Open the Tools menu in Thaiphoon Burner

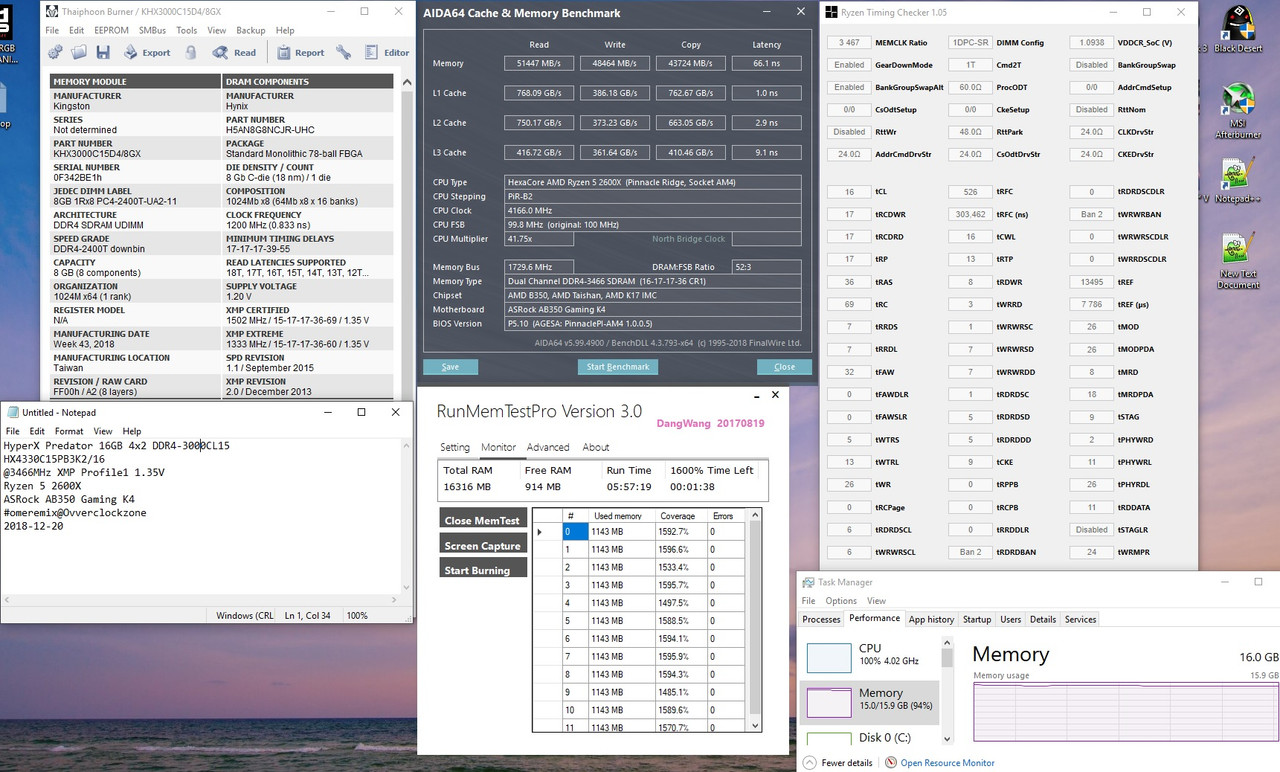[187, 31]
